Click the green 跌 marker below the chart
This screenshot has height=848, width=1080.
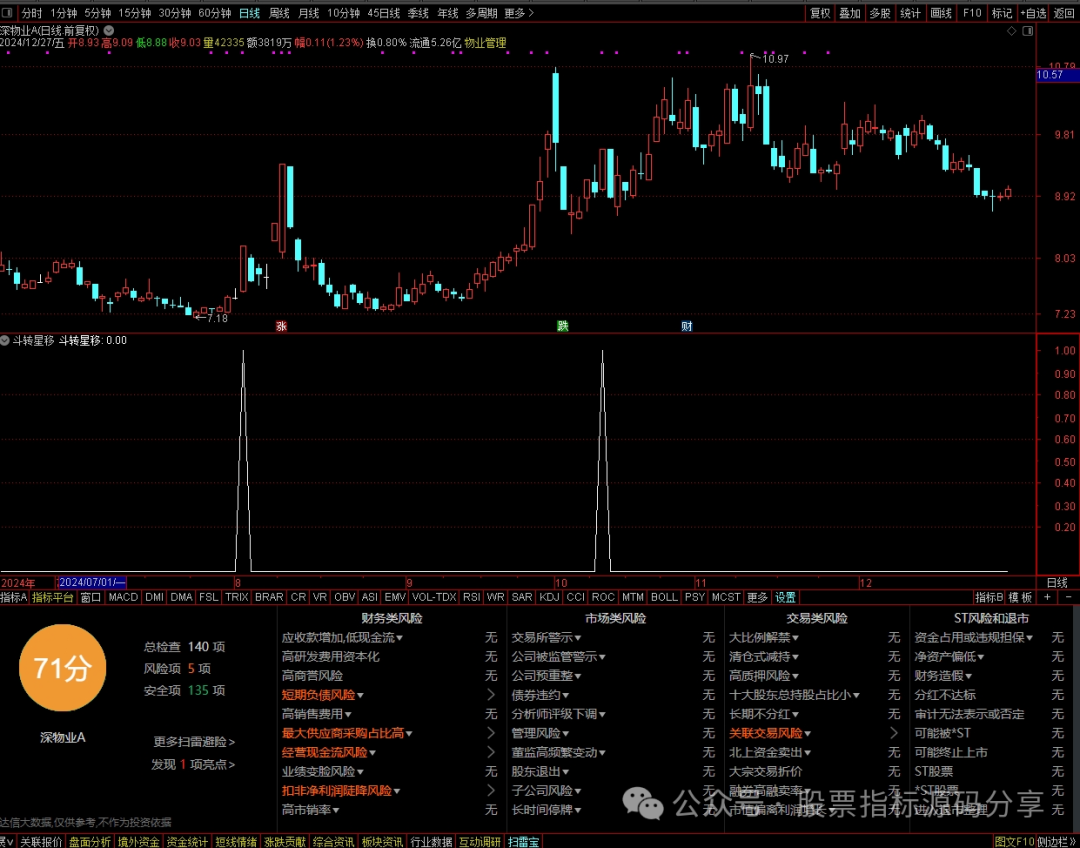[563, 327]
